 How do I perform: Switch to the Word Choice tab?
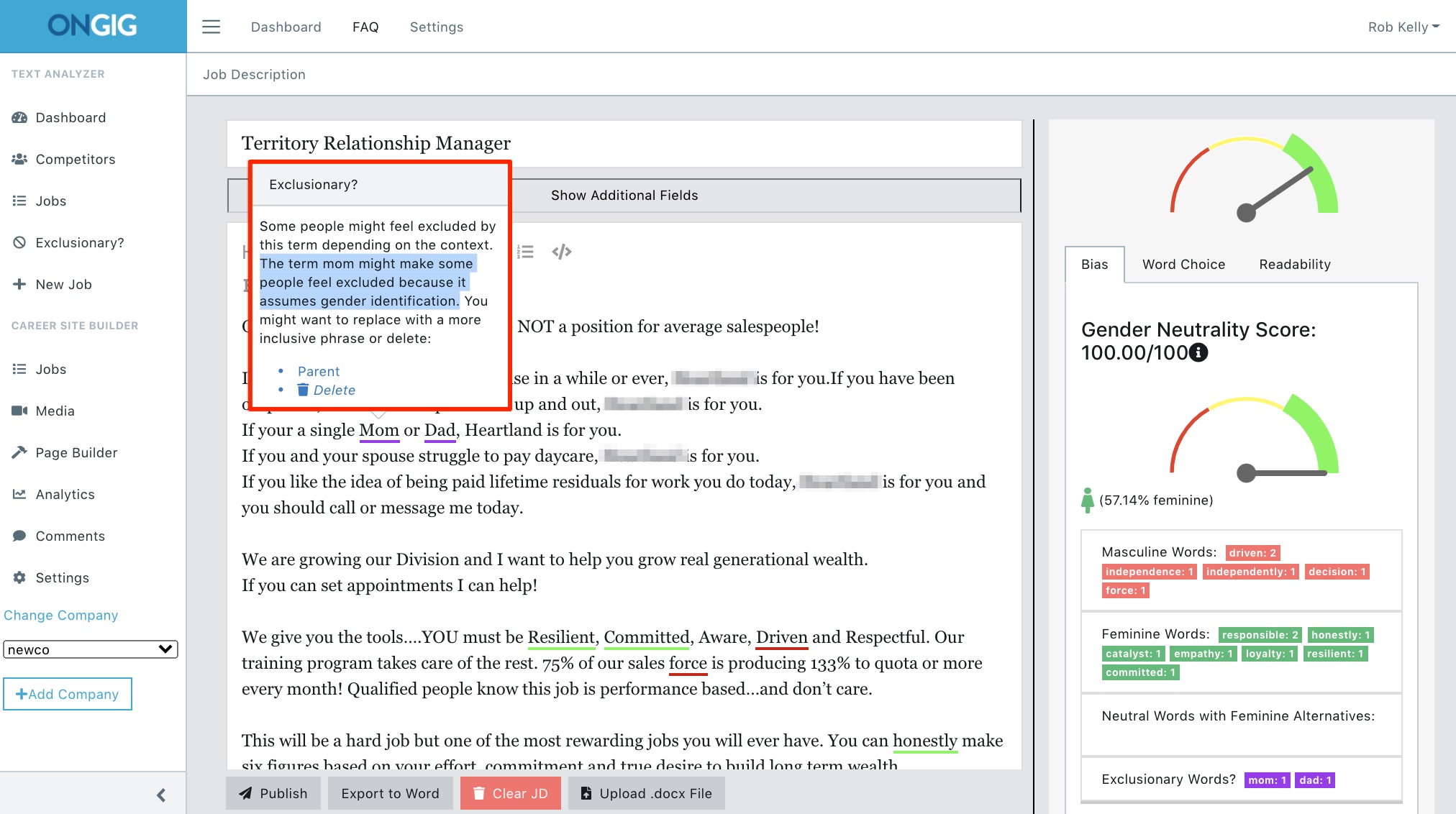[x=1183, y=264]
